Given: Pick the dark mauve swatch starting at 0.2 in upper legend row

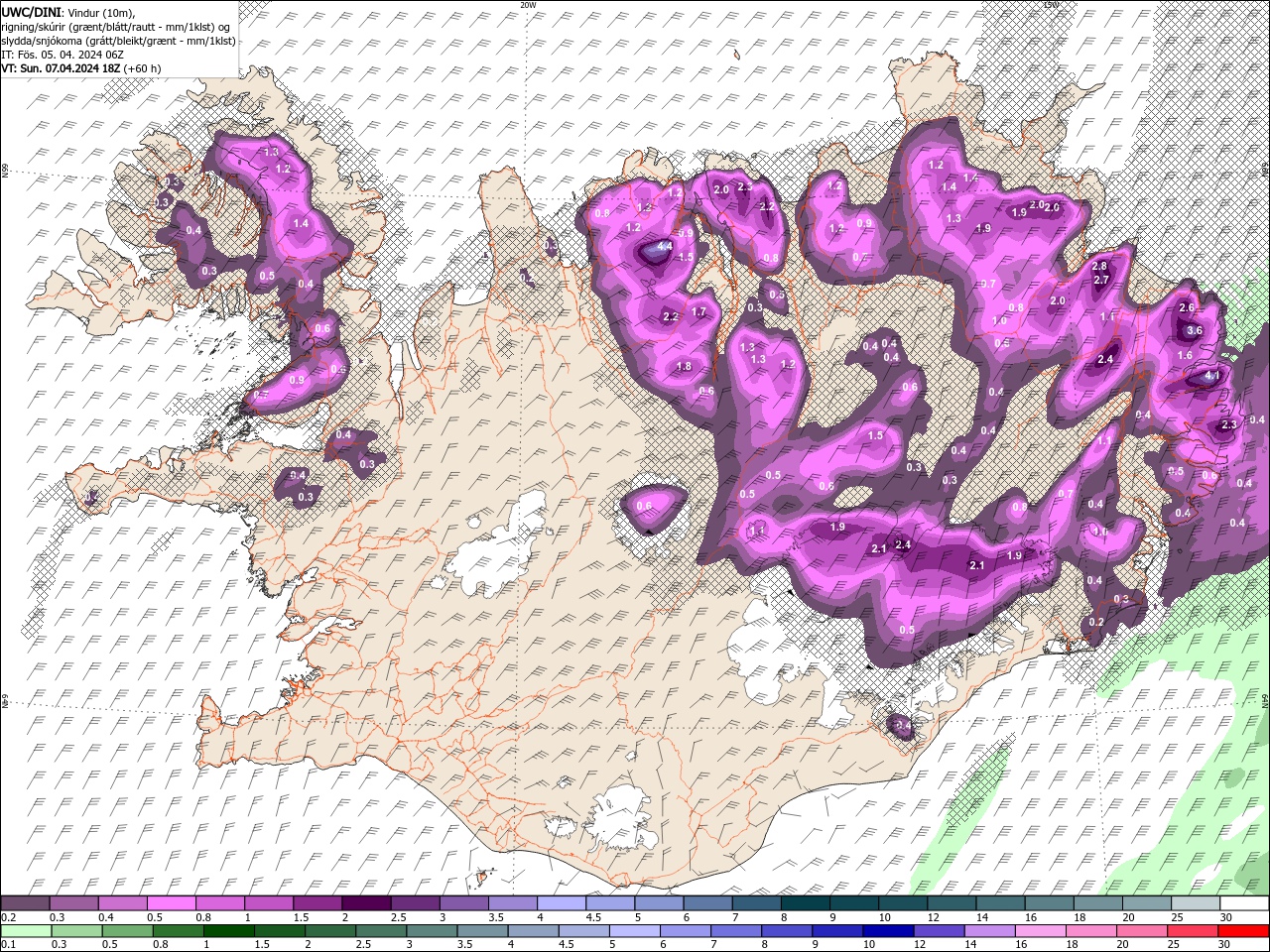Looking at the screenshot, I should pyautogui.click(x=25, y=903).
